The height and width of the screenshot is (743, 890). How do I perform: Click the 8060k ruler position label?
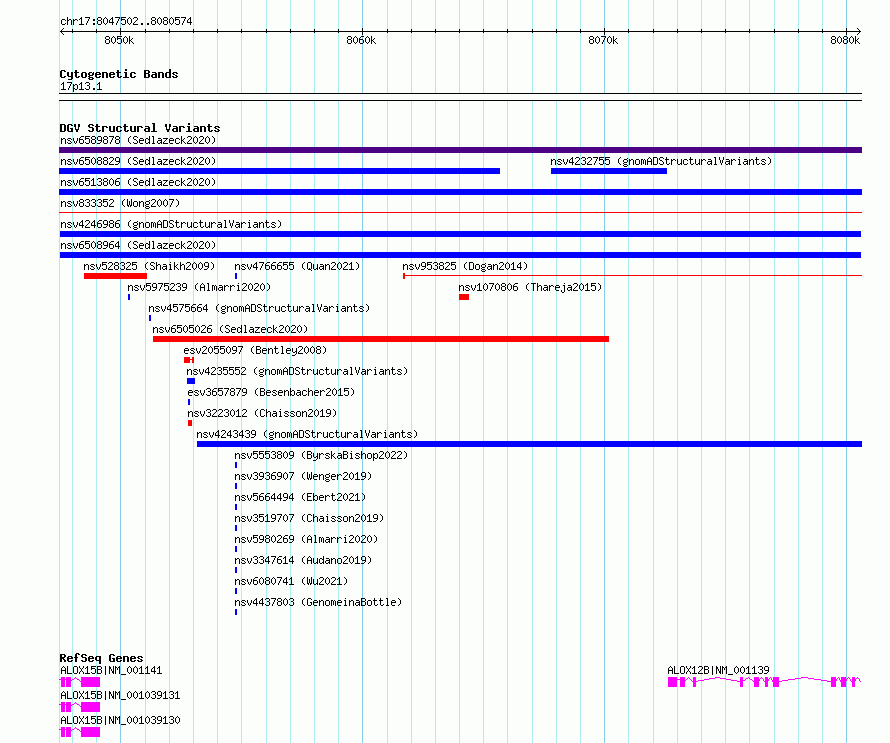click(x=361, y=40)
